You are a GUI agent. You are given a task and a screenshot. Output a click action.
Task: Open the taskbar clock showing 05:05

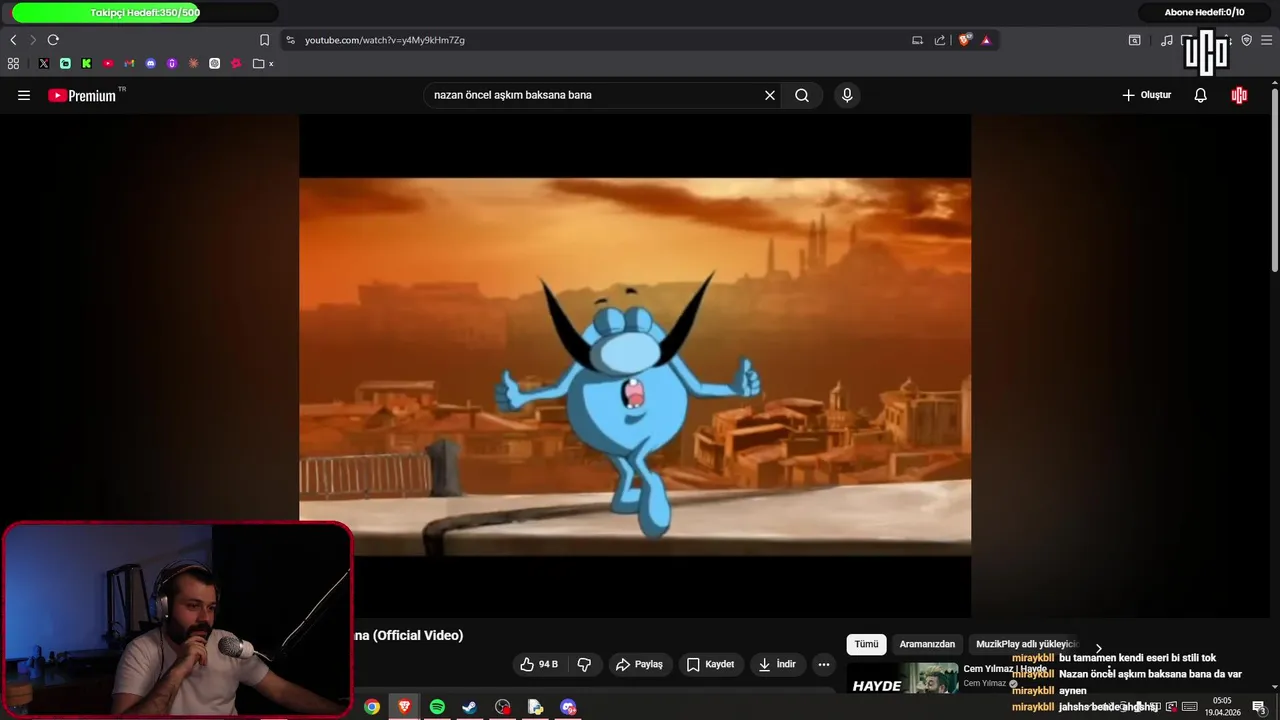click(1222, 707)
